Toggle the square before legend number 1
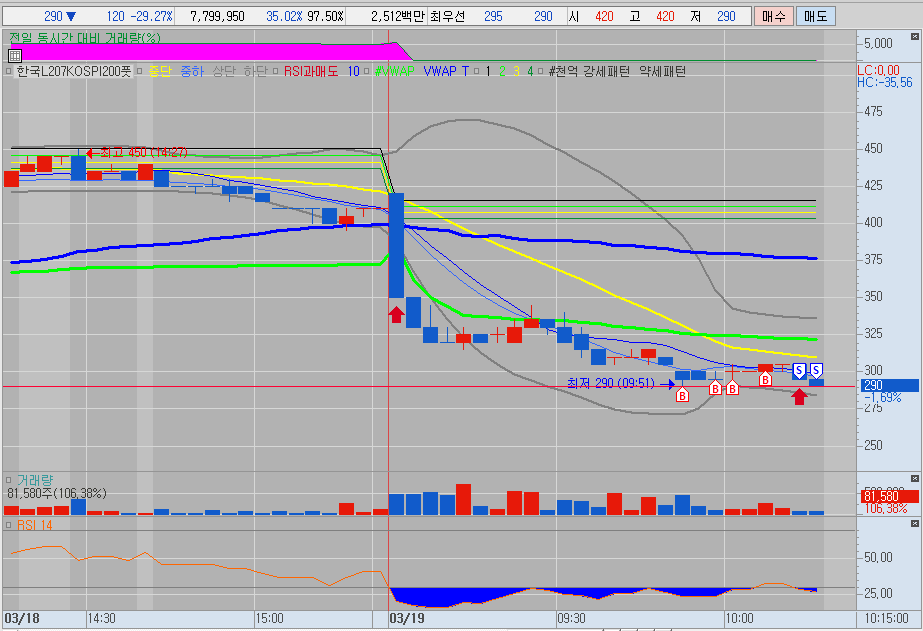923x631 pixels. (476, 71)
